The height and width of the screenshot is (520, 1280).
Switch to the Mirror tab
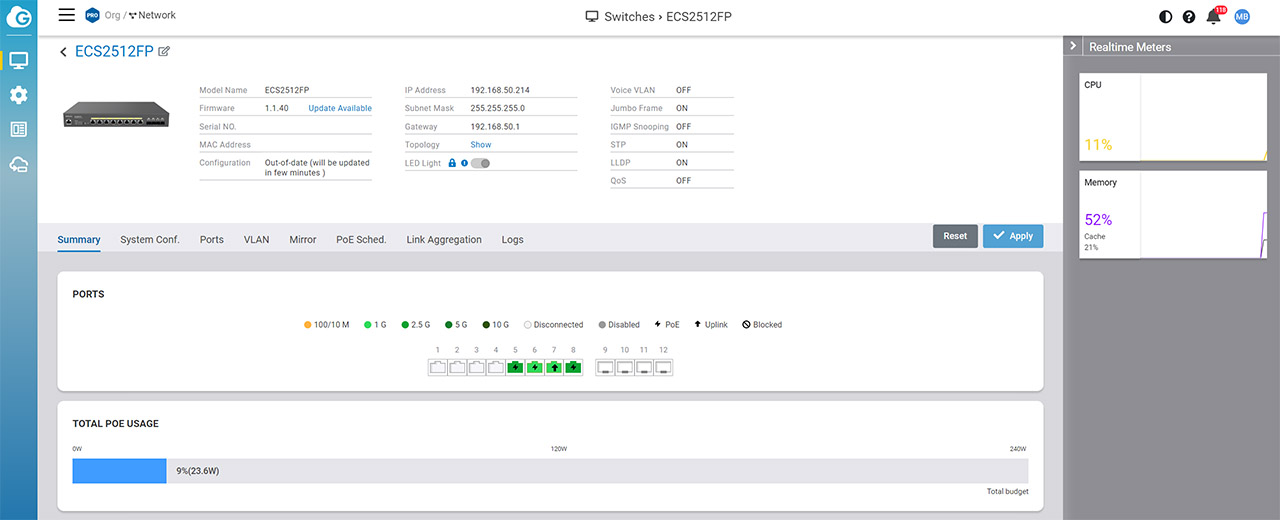click(x=303, y=239)
